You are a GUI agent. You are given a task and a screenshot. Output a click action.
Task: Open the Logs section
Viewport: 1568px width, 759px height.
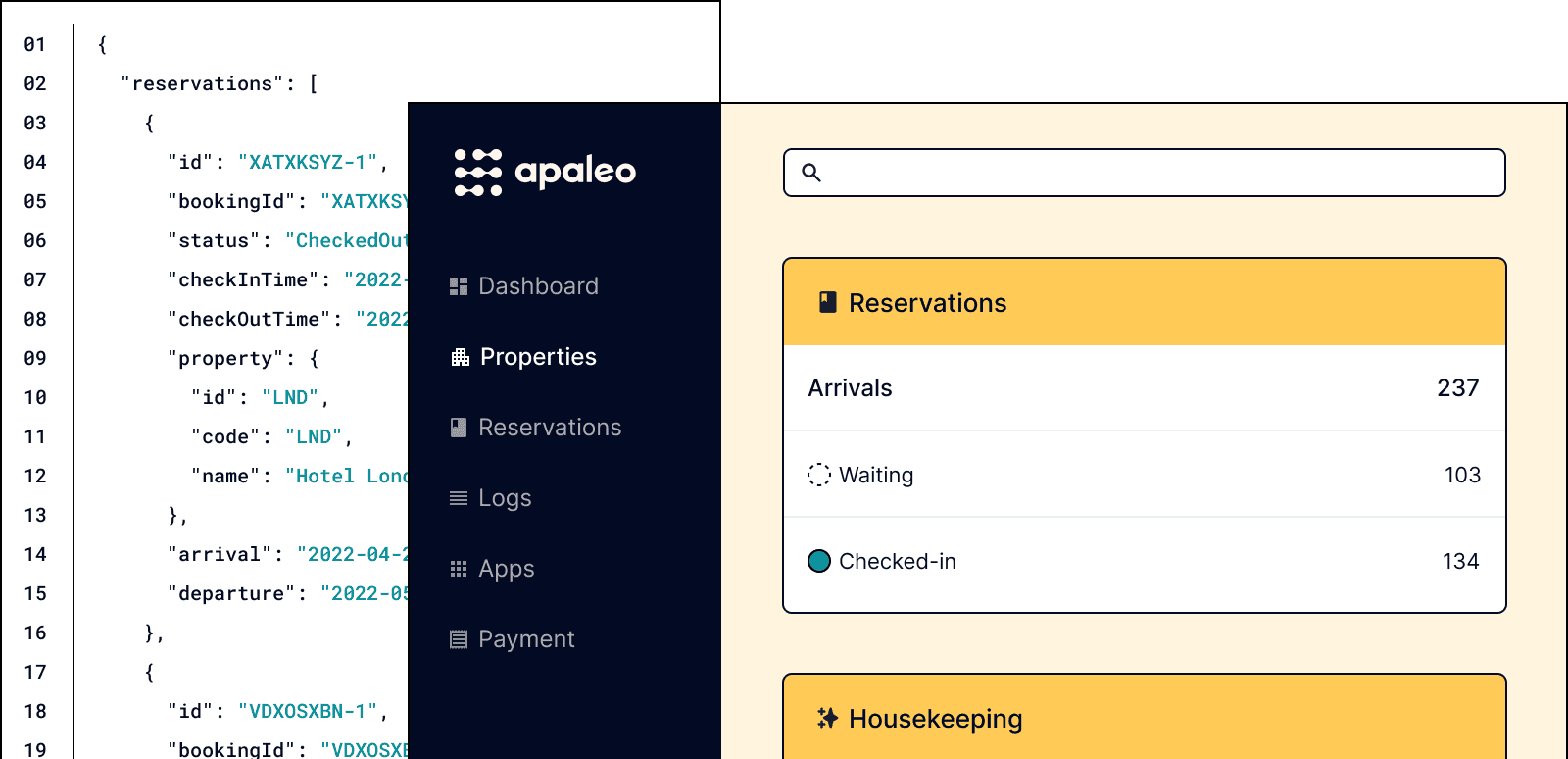pos(505,498)
